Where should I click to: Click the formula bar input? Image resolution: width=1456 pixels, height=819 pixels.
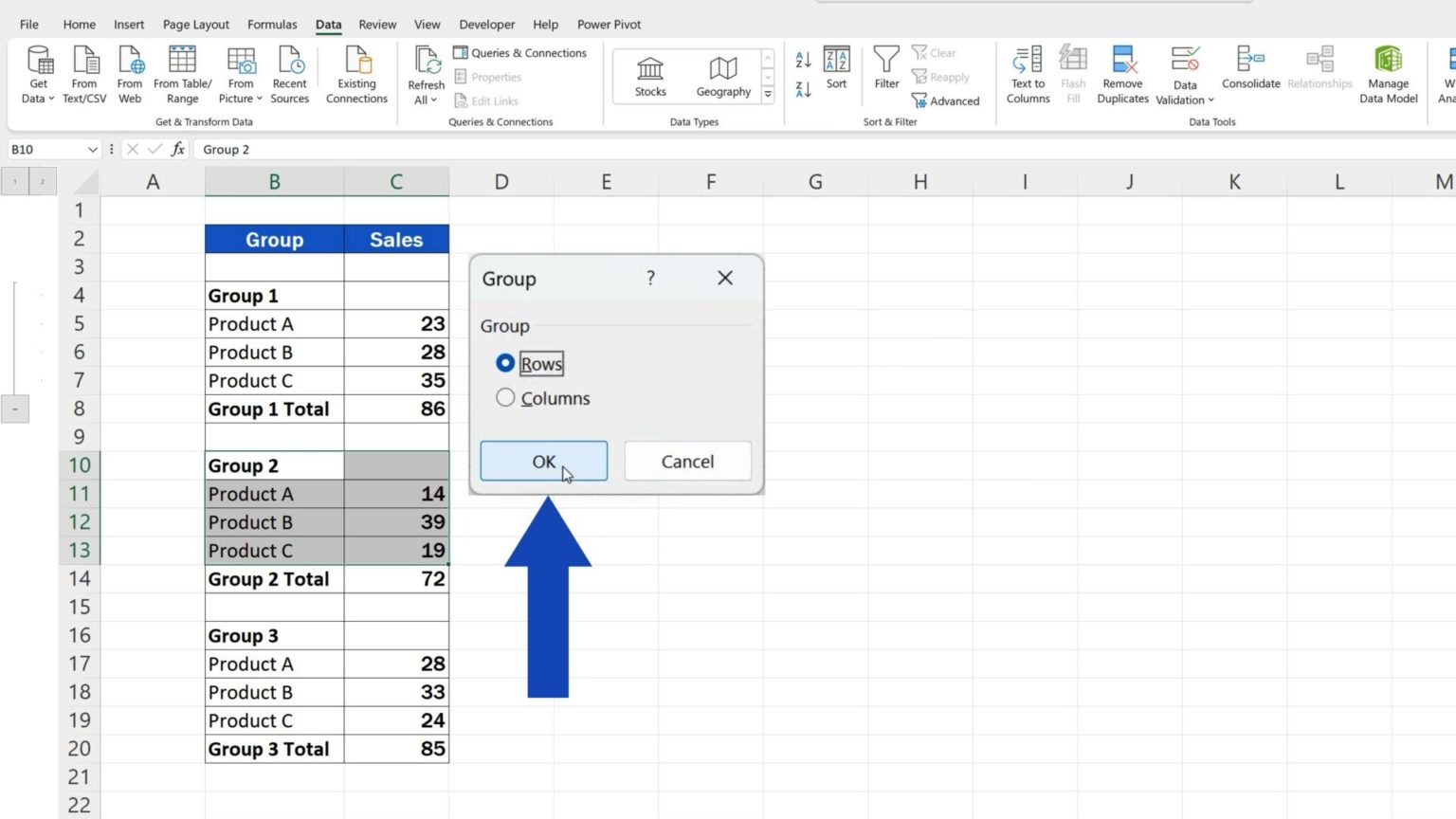click(825, 149)
